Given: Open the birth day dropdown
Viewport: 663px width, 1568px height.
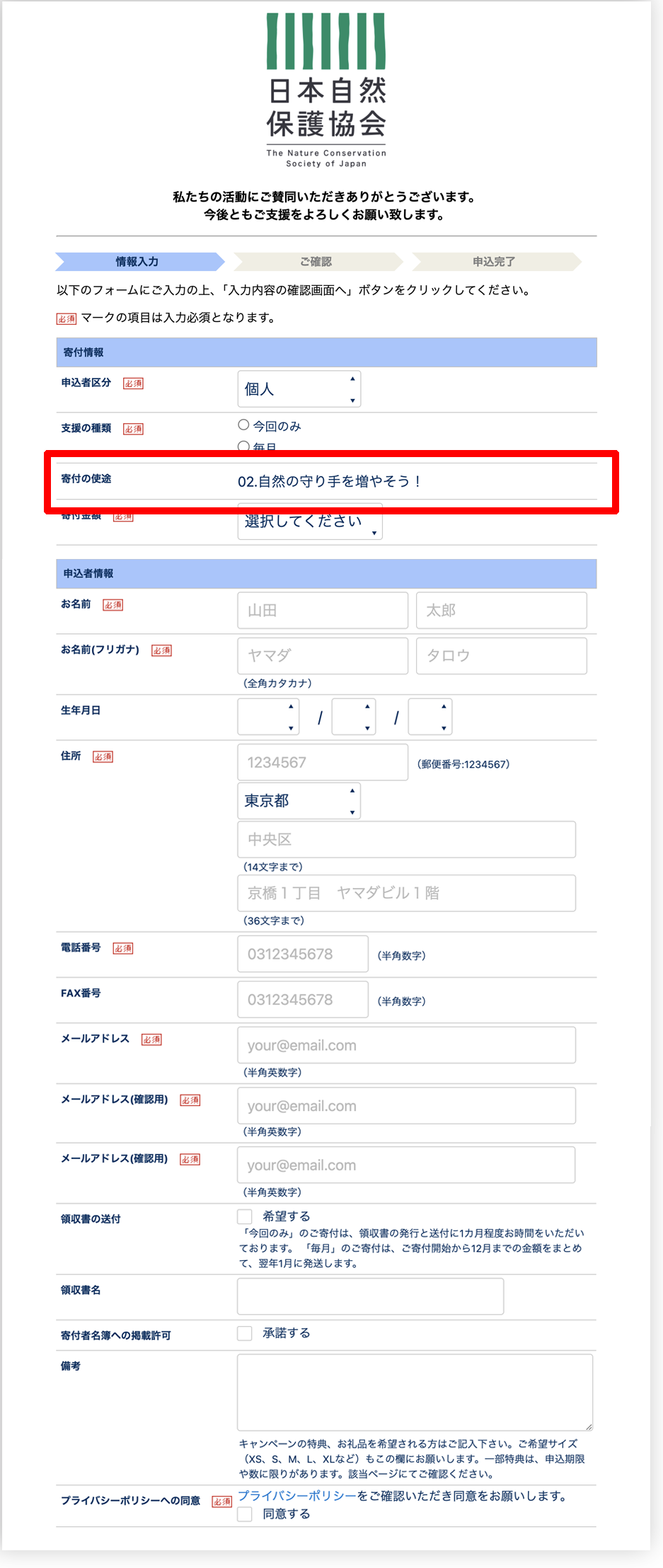Looking at the screenshot, I should (x=430, y=717).
